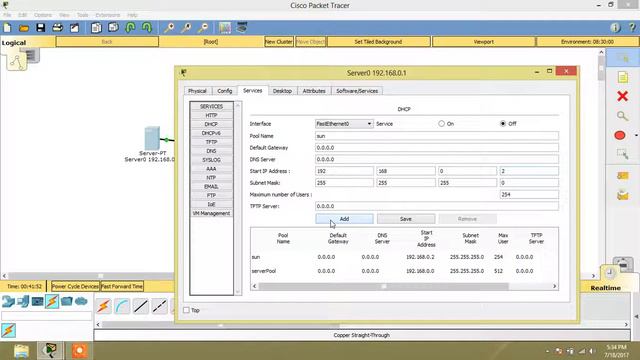Screen dimensions: 640x360
Task: Choose the Copper Straight-Through cable
Action: [x=141, y=306]
